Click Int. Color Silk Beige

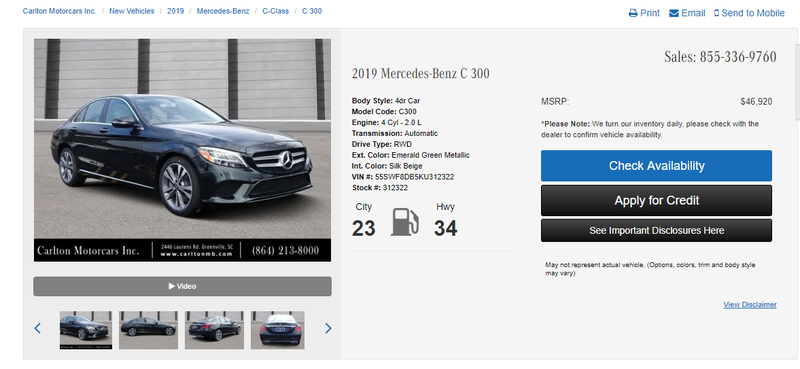pos(387,166)
